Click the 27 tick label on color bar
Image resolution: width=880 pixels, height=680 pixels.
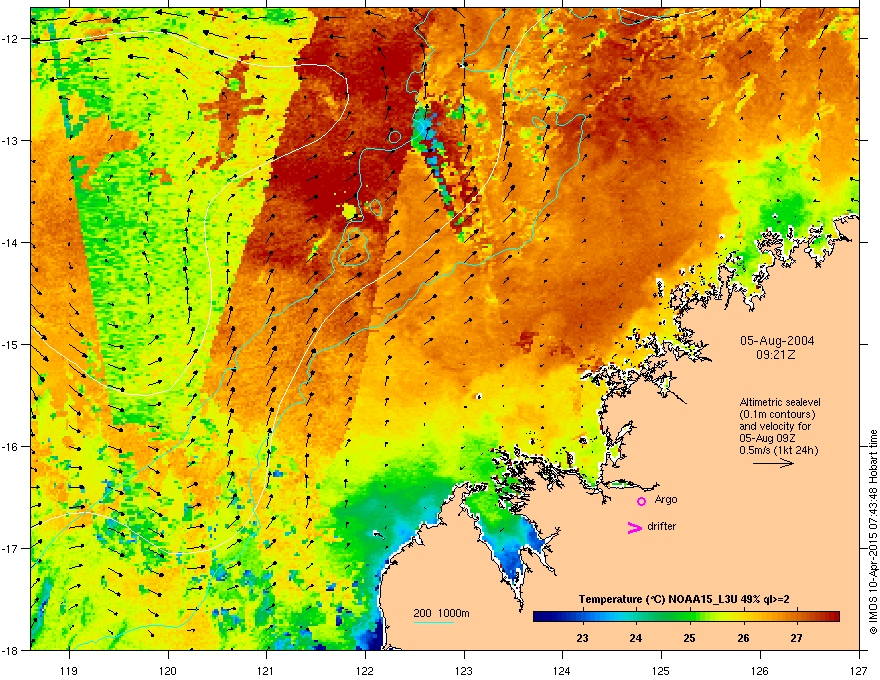[796, 638]
